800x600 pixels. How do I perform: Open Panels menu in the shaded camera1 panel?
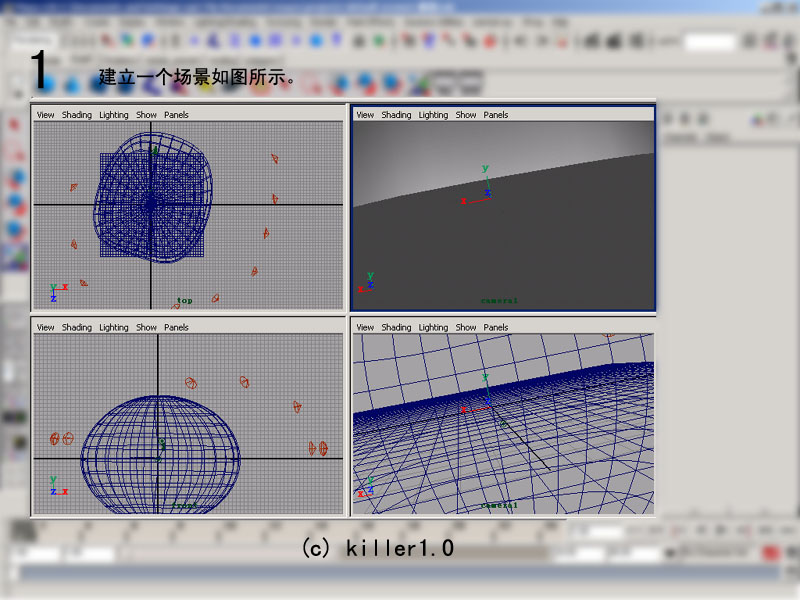(x=496, y=115)
